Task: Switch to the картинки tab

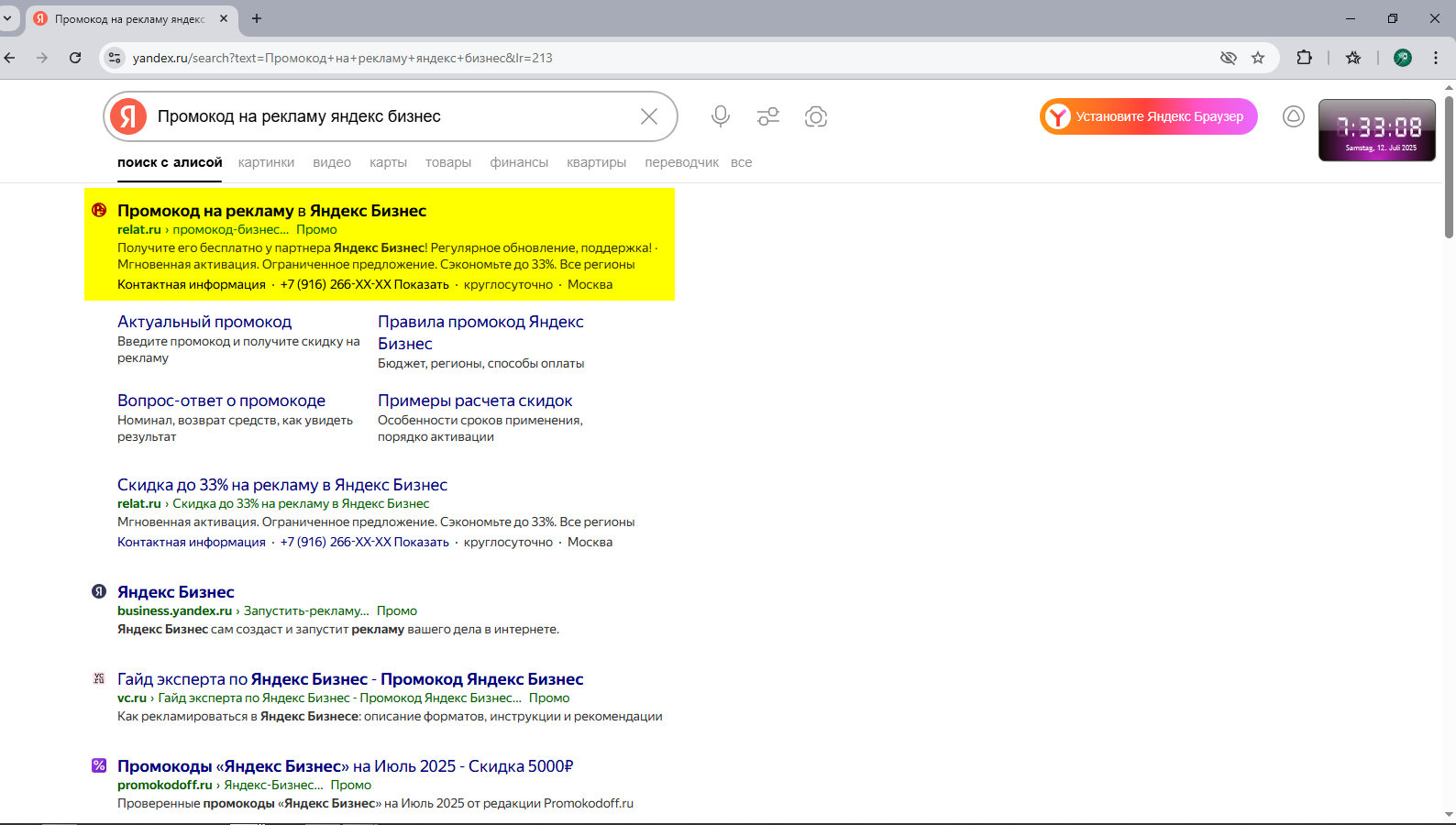Action: (266, 162)
